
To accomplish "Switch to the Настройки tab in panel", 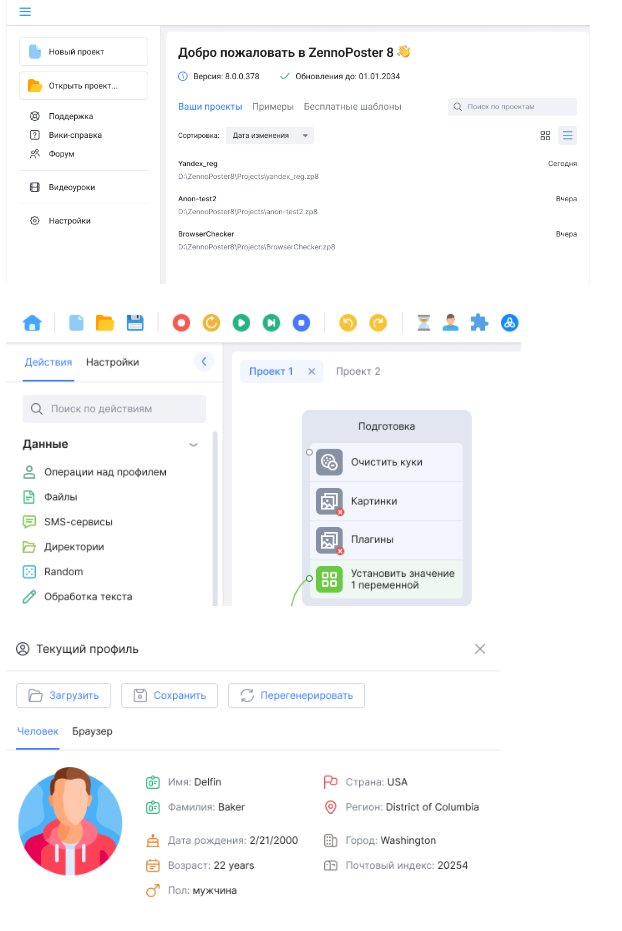I will coord(113,362).
